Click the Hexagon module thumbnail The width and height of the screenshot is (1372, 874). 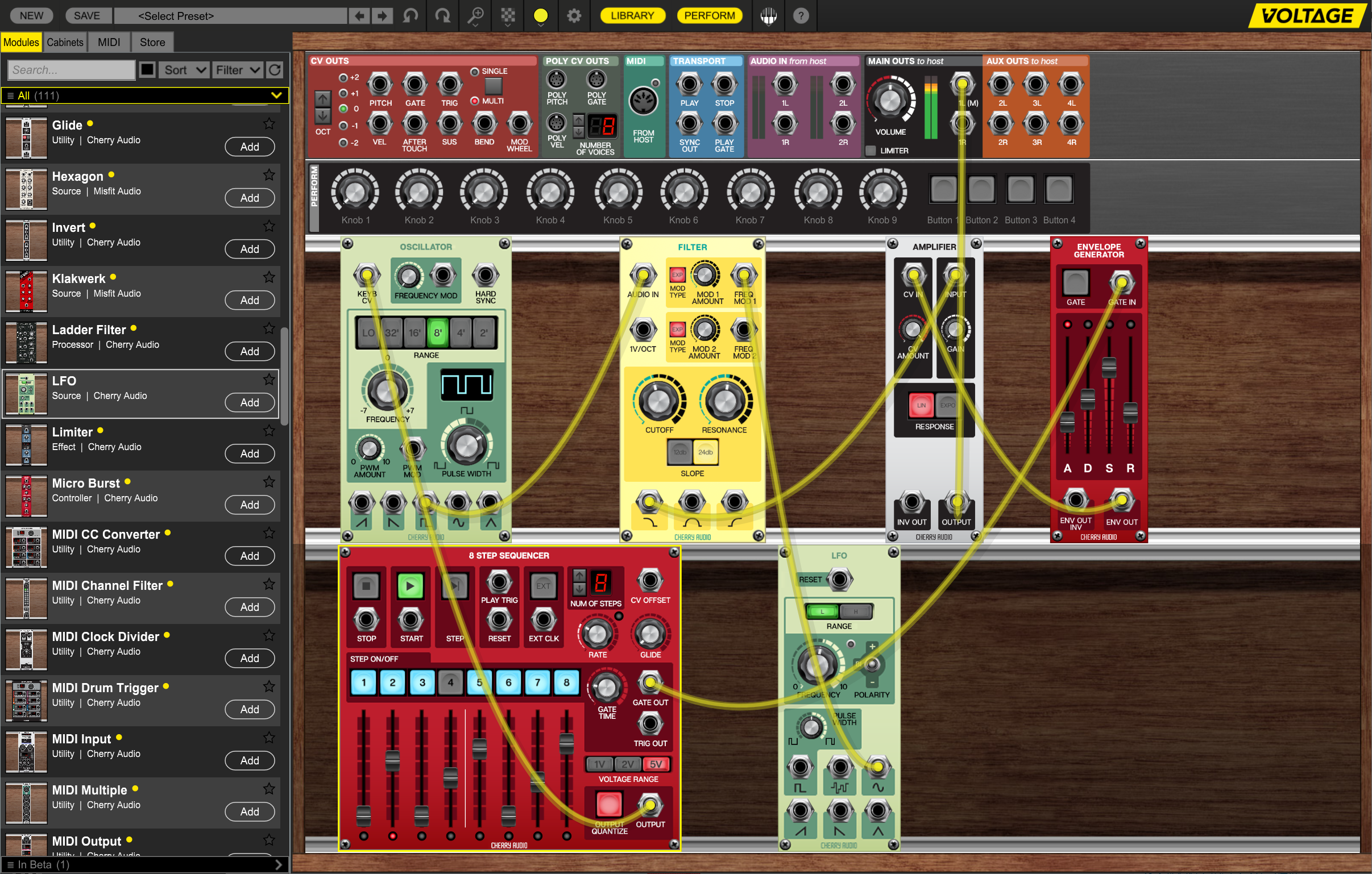click(x=26, y=189)
